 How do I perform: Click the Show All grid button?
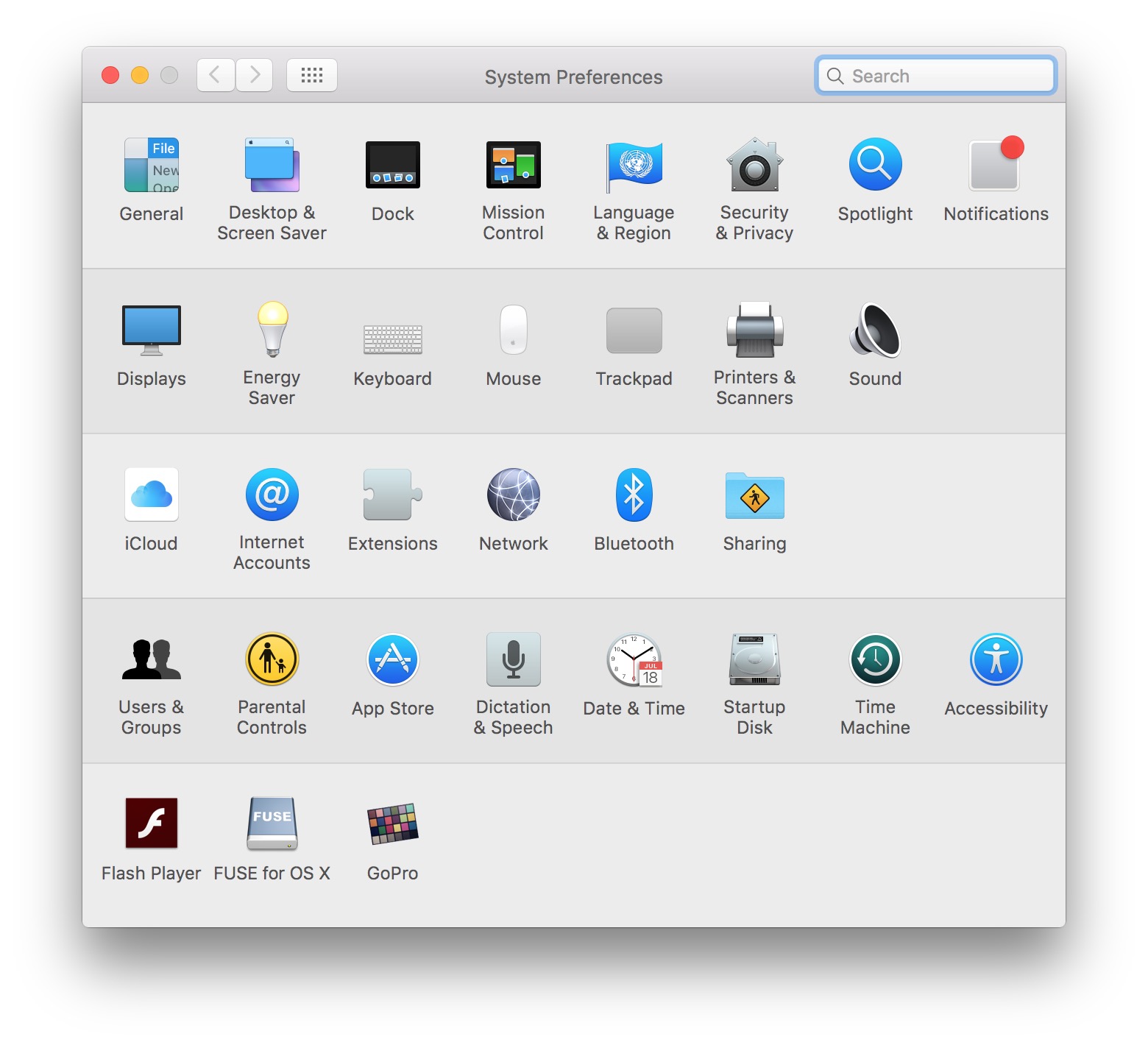312,75
